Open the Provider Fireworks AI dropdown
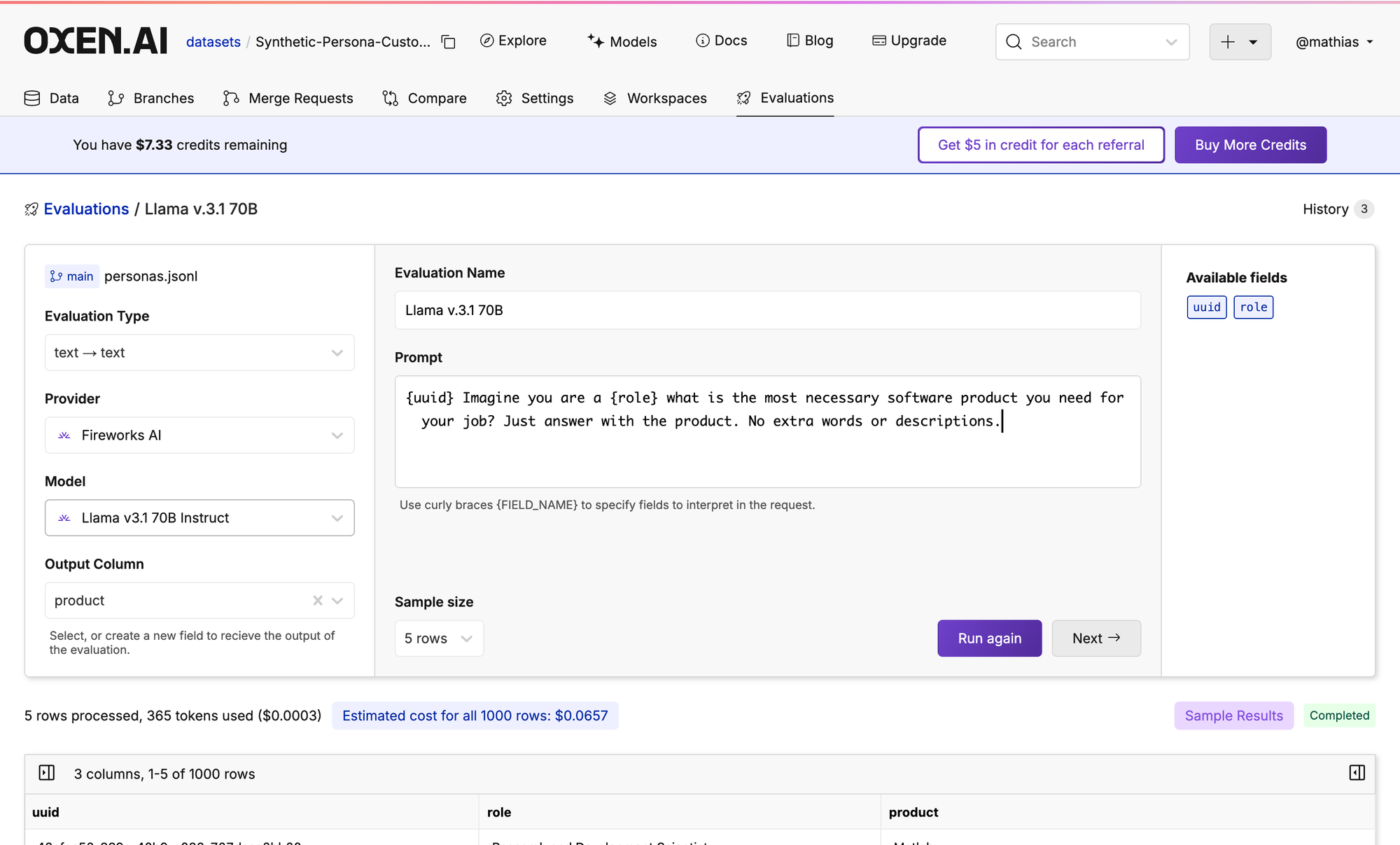Image resolution: width=1400 pixels, height=845 pixels. point(199,435)
